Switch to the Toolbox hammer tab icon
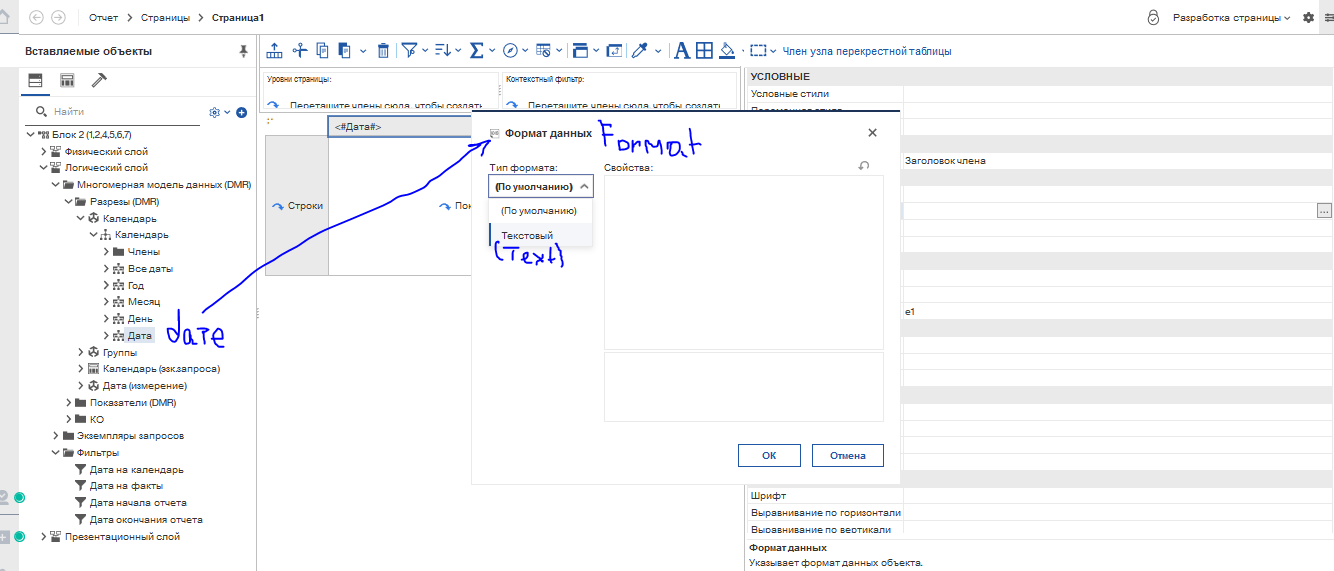The height and width of the screenshot is (571, 1334). click(x=99, y=80)
